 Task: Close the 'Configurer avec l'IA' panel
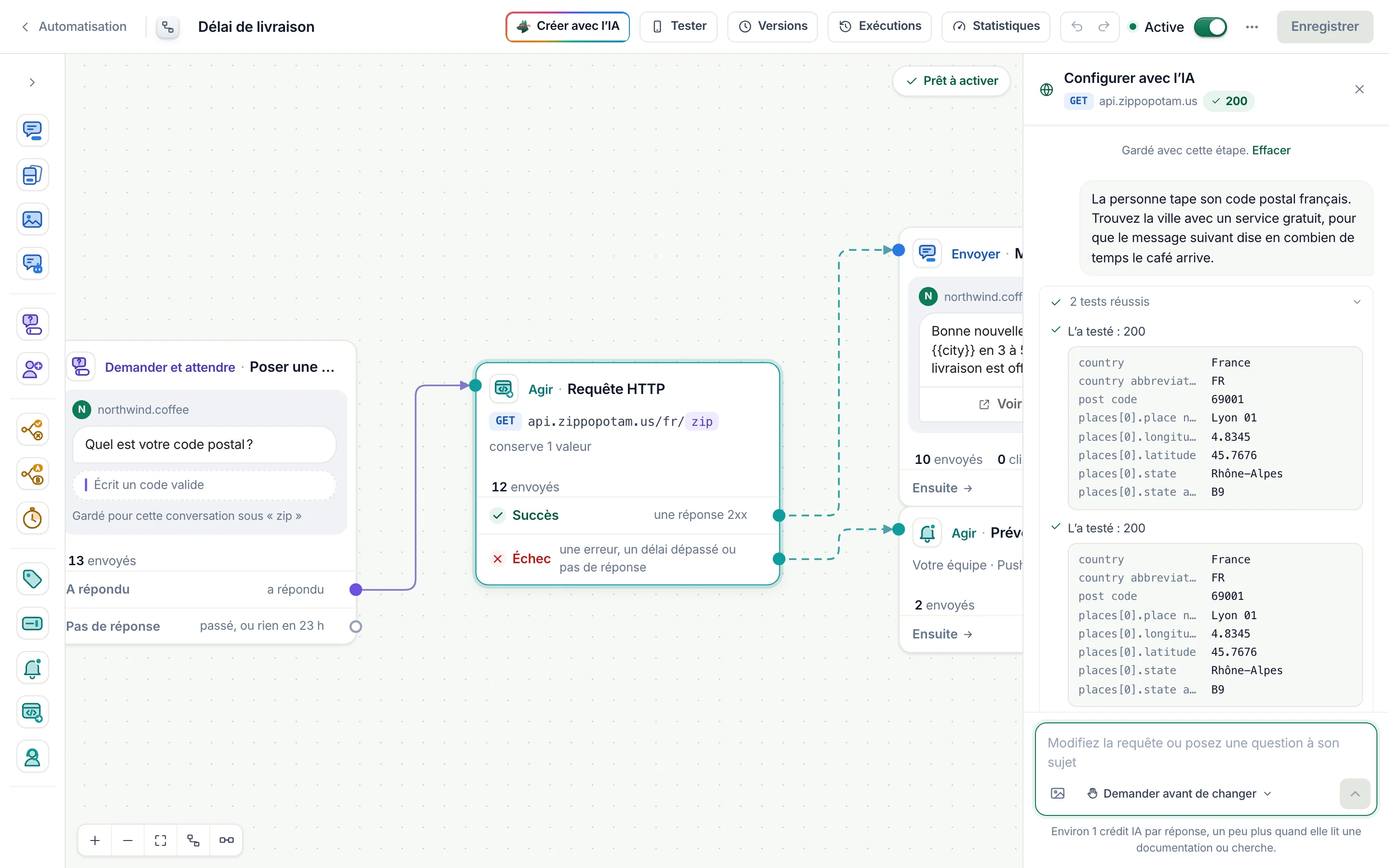[1359, 89]
